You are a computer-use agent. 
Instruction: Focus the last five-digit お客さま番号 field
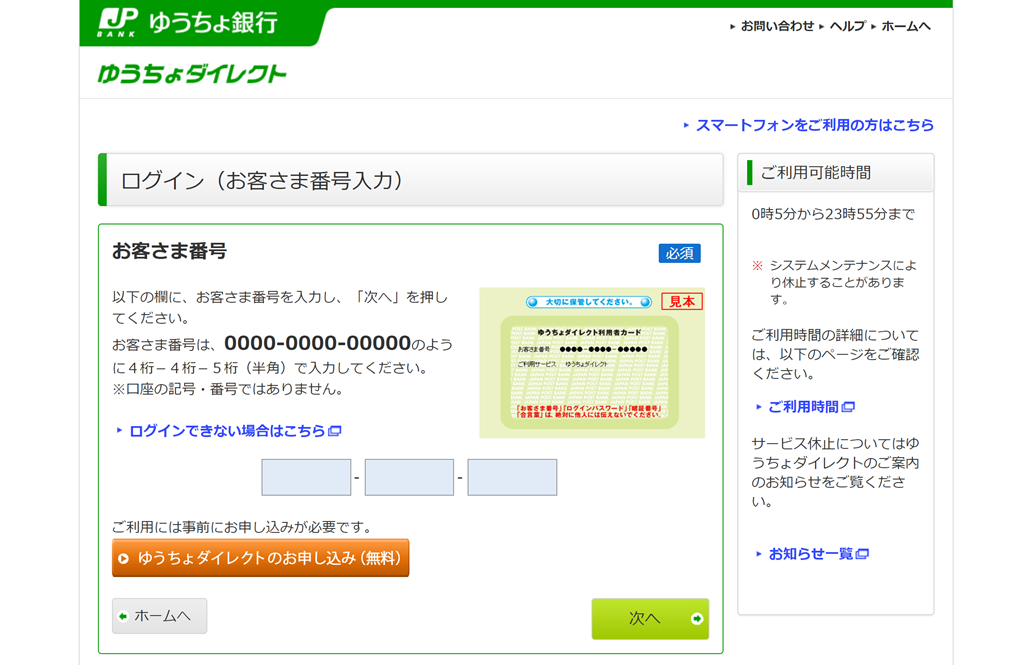coord(512,478)
